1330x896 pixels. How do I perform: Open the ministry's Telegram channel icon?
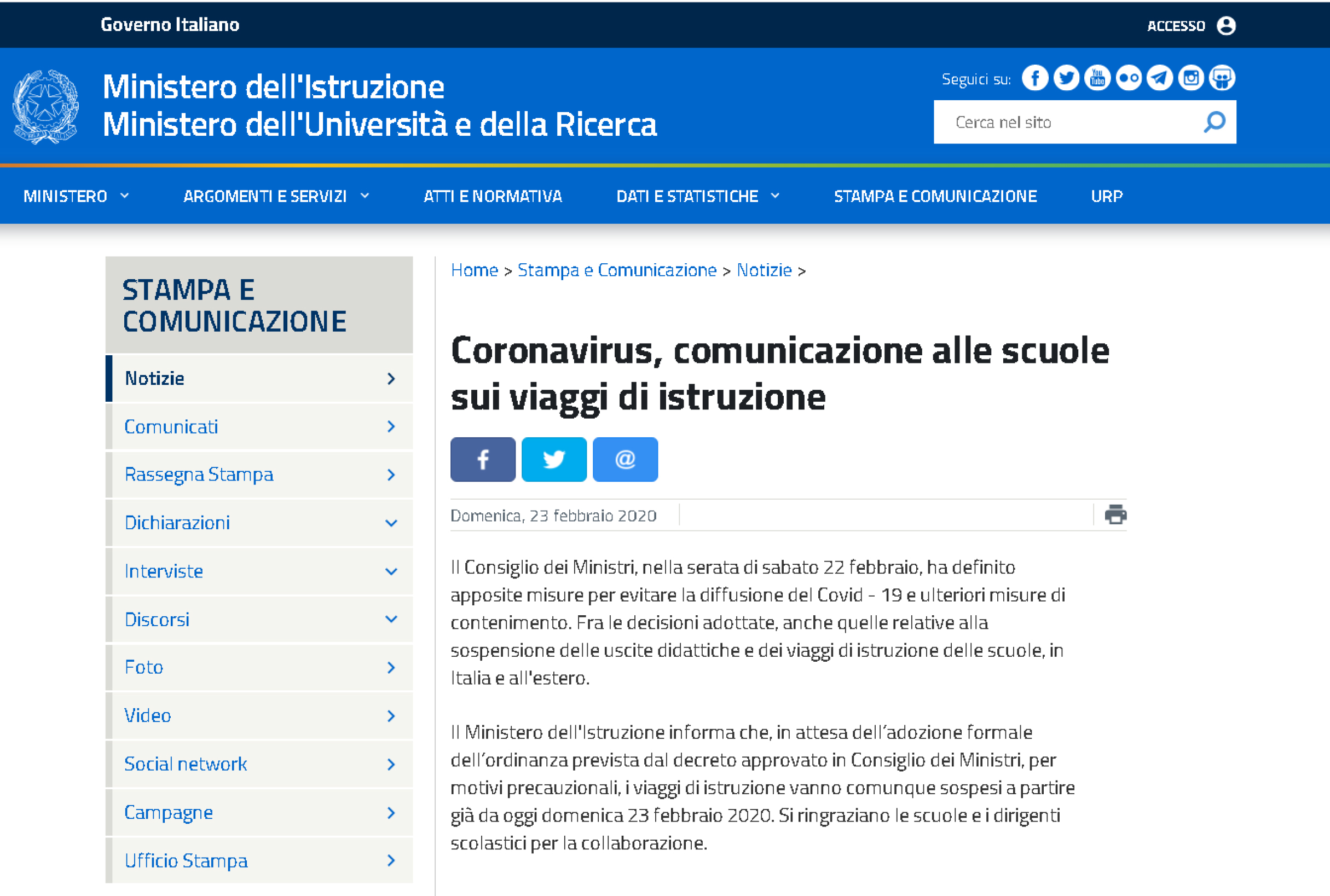click(1160, 78)
